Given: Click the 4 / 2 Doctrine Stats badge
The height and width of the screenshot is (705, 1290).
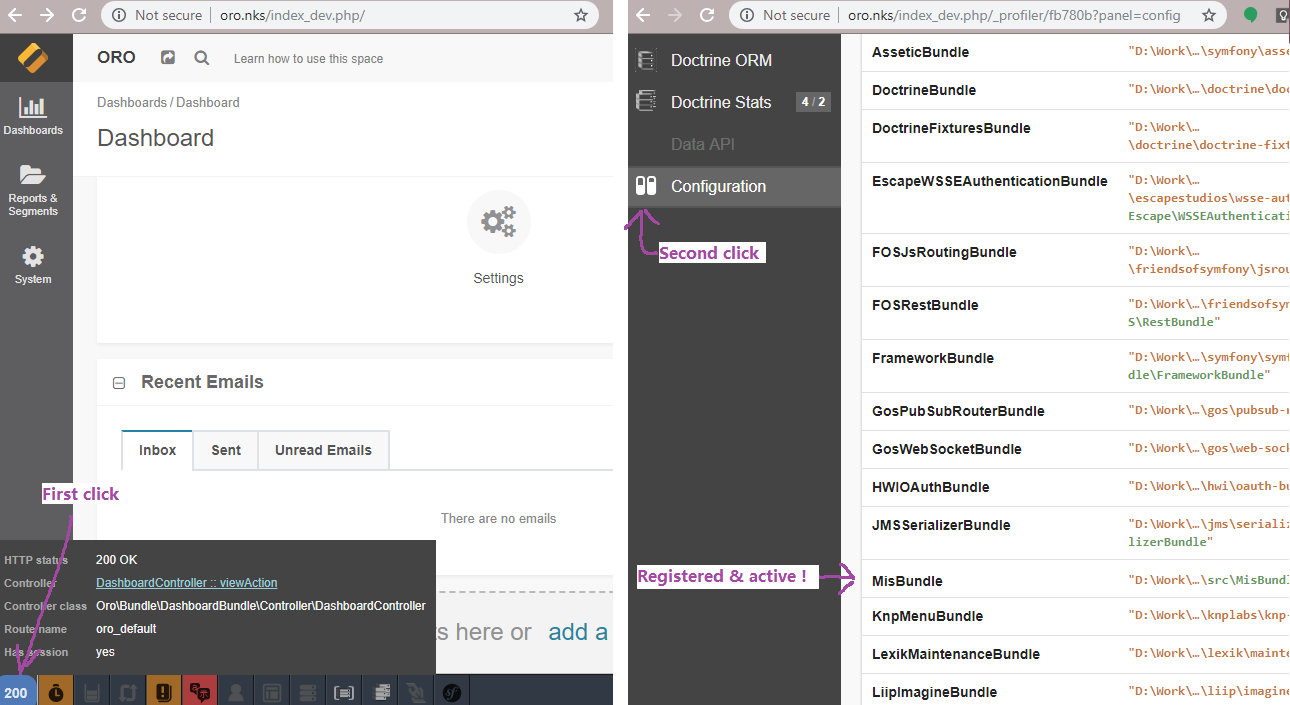Looking at the screenshot, I should click(x=813, y=102).
